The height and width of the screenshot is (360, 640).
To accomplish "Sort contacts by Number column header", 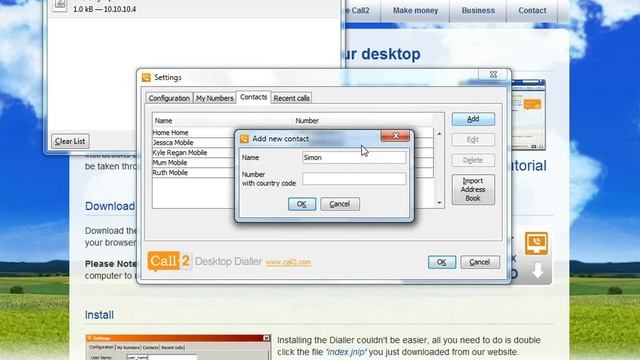I will [363, 120].
